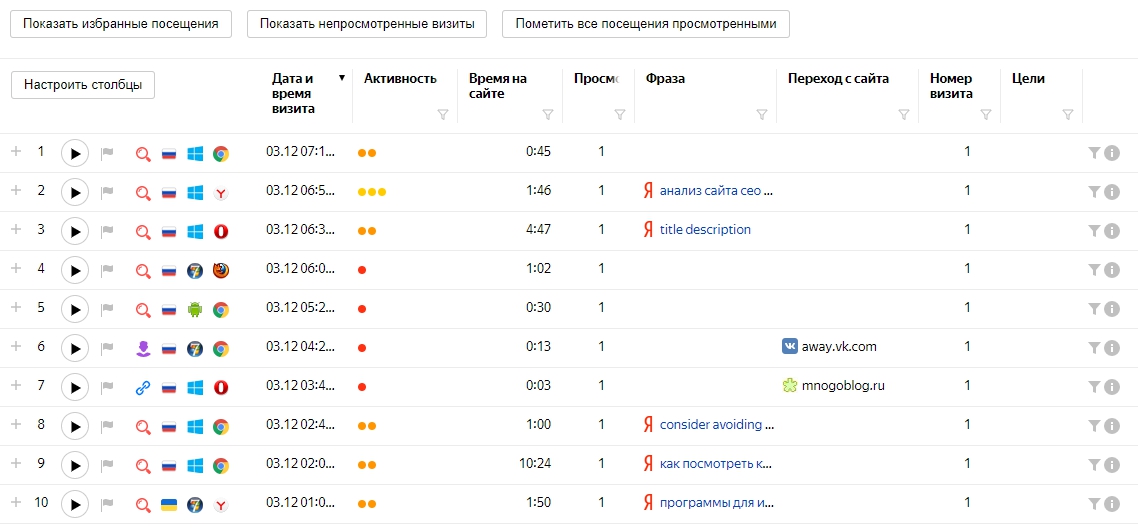The image size is (1138, 528).
Task: Expand details of visit 8
Action: click(x=16, y=426)
